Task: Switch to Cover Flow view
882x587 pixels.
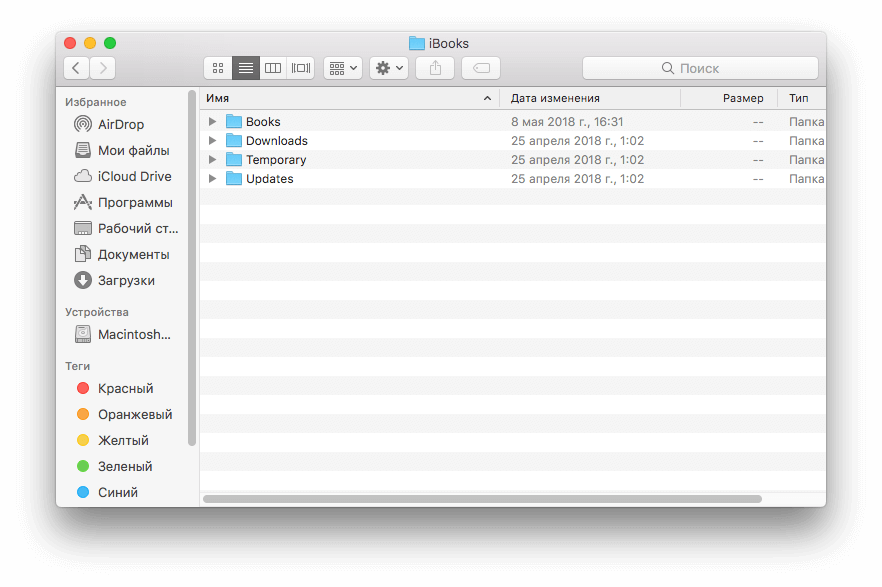Action: [x=300, y=68]
